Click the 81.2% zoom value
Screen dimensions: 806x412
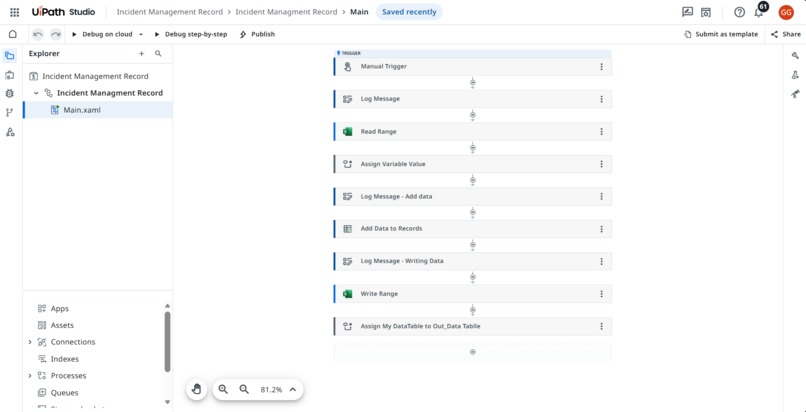coord(271,390)
